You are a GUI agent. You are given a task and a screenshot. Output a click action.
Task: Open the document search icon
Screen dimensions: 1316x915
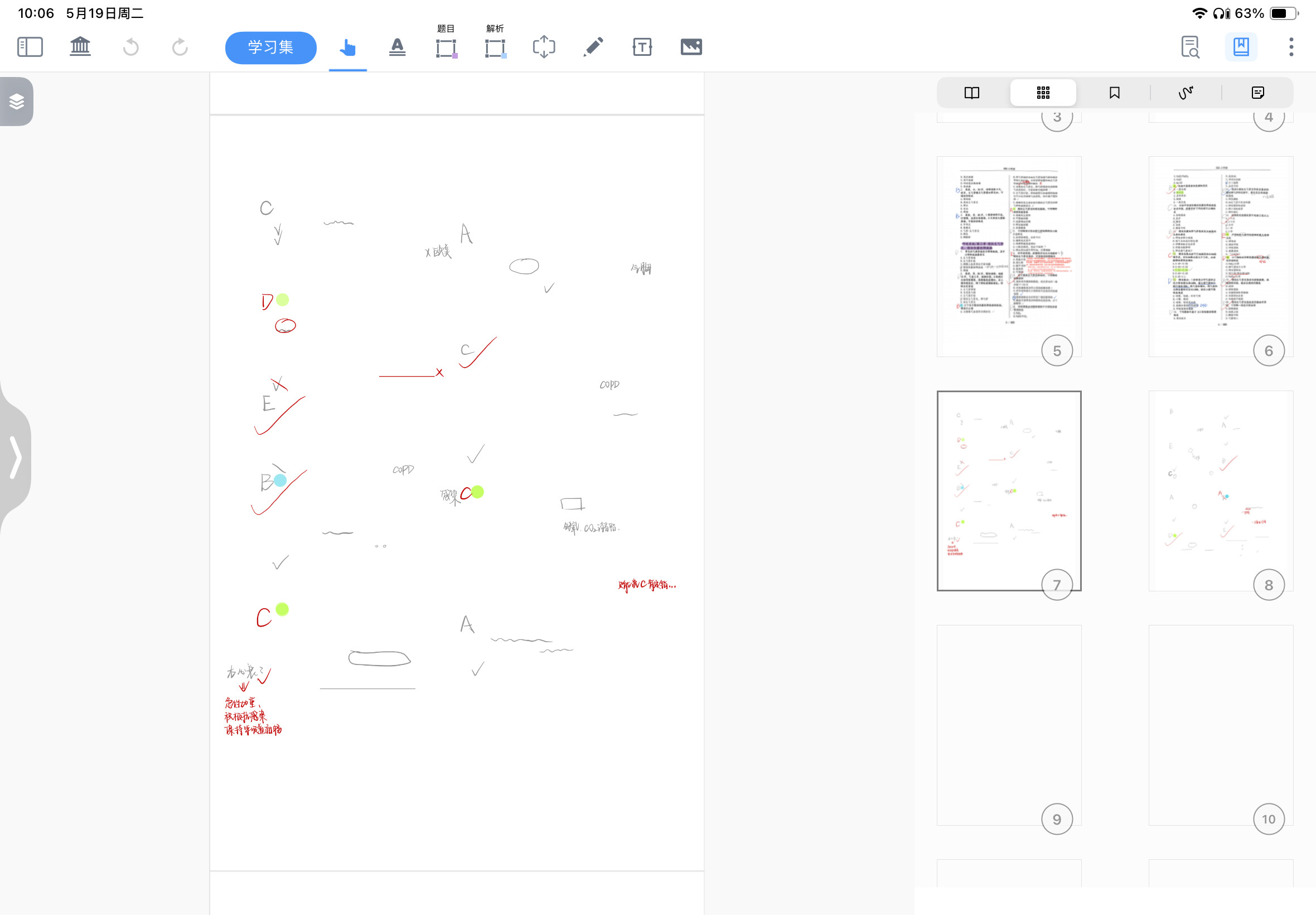1191,47
